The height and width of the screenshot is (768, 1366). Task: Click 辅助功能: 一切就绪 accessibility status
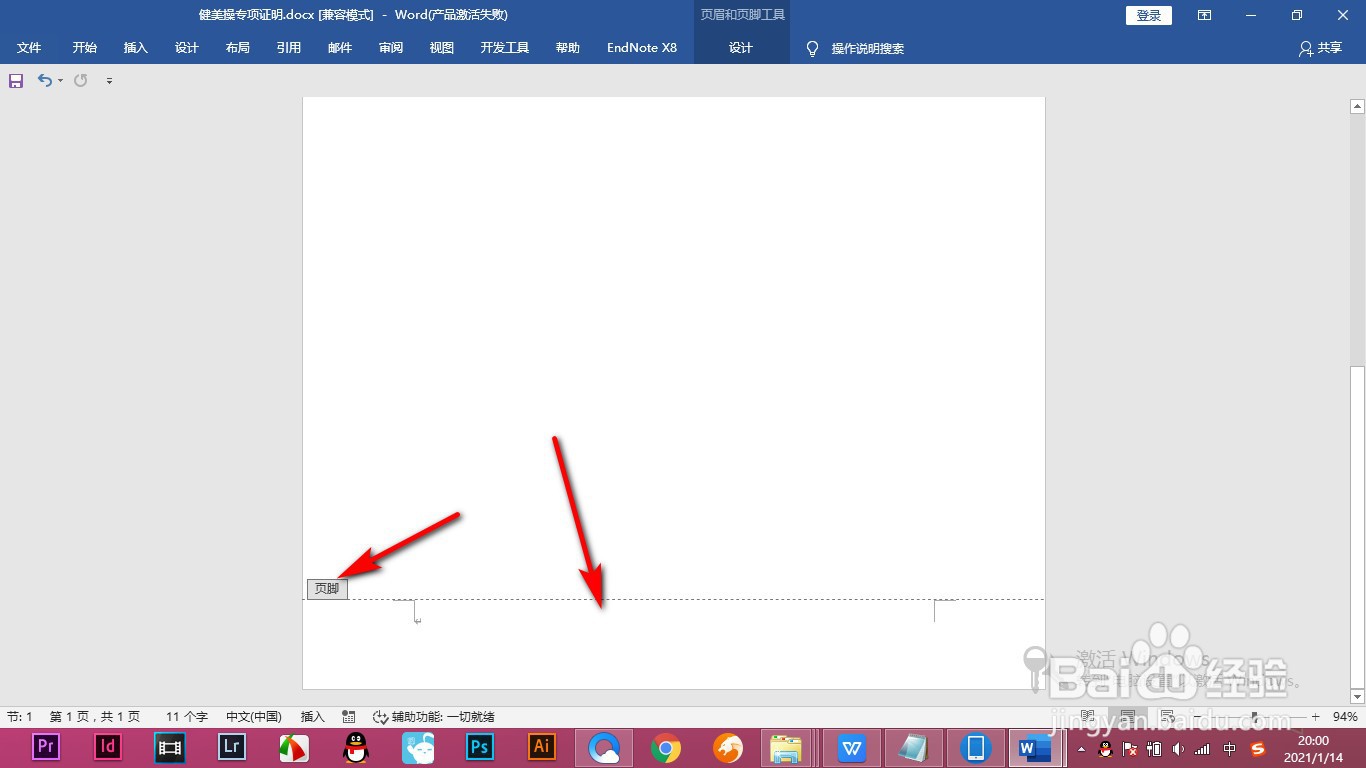point(434,717)
